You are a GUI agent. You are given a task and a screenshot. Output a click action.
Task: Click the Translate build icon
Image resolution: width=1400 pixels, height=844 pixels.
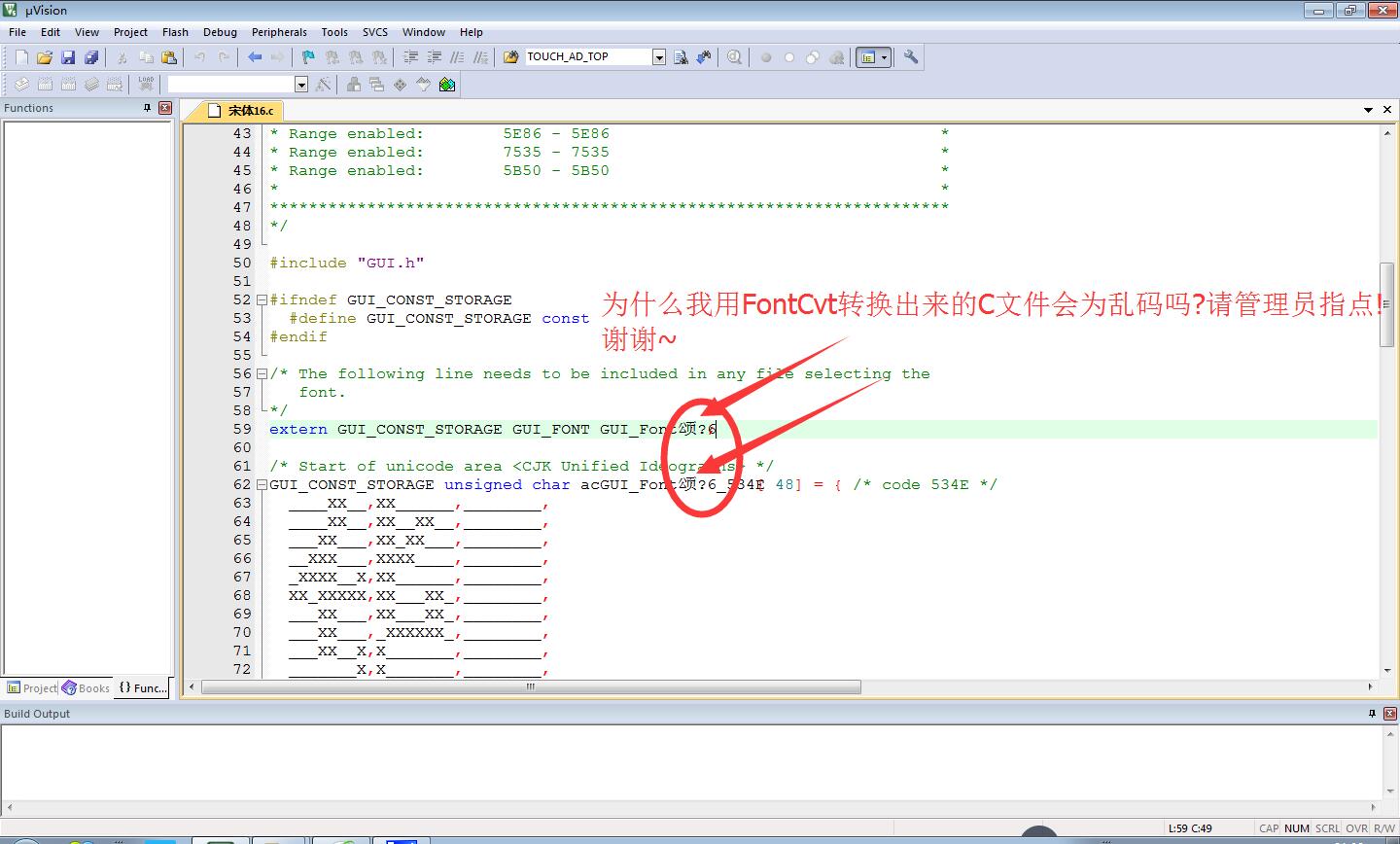[21, 85]
